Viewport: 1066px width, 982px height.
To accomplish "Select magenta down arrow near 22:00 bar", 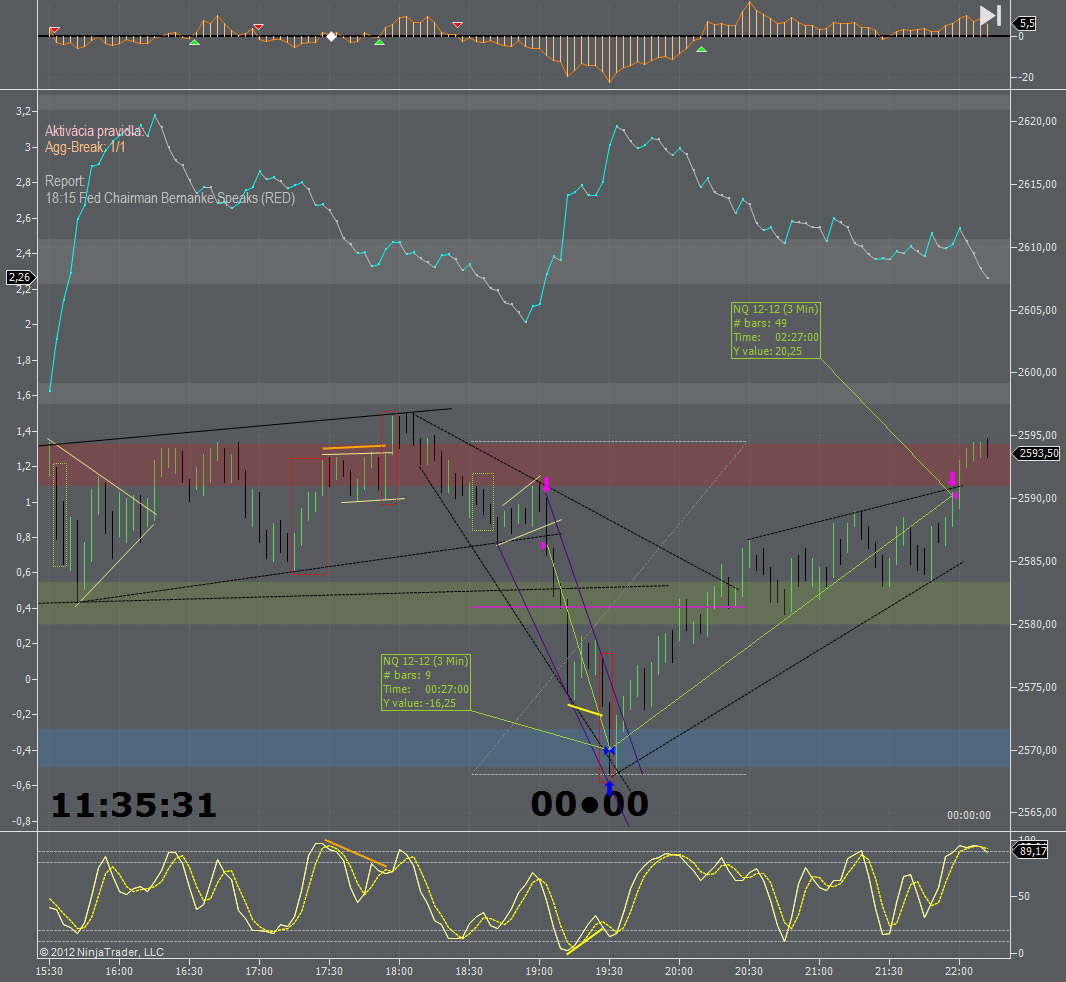I will tap(952, 478).
